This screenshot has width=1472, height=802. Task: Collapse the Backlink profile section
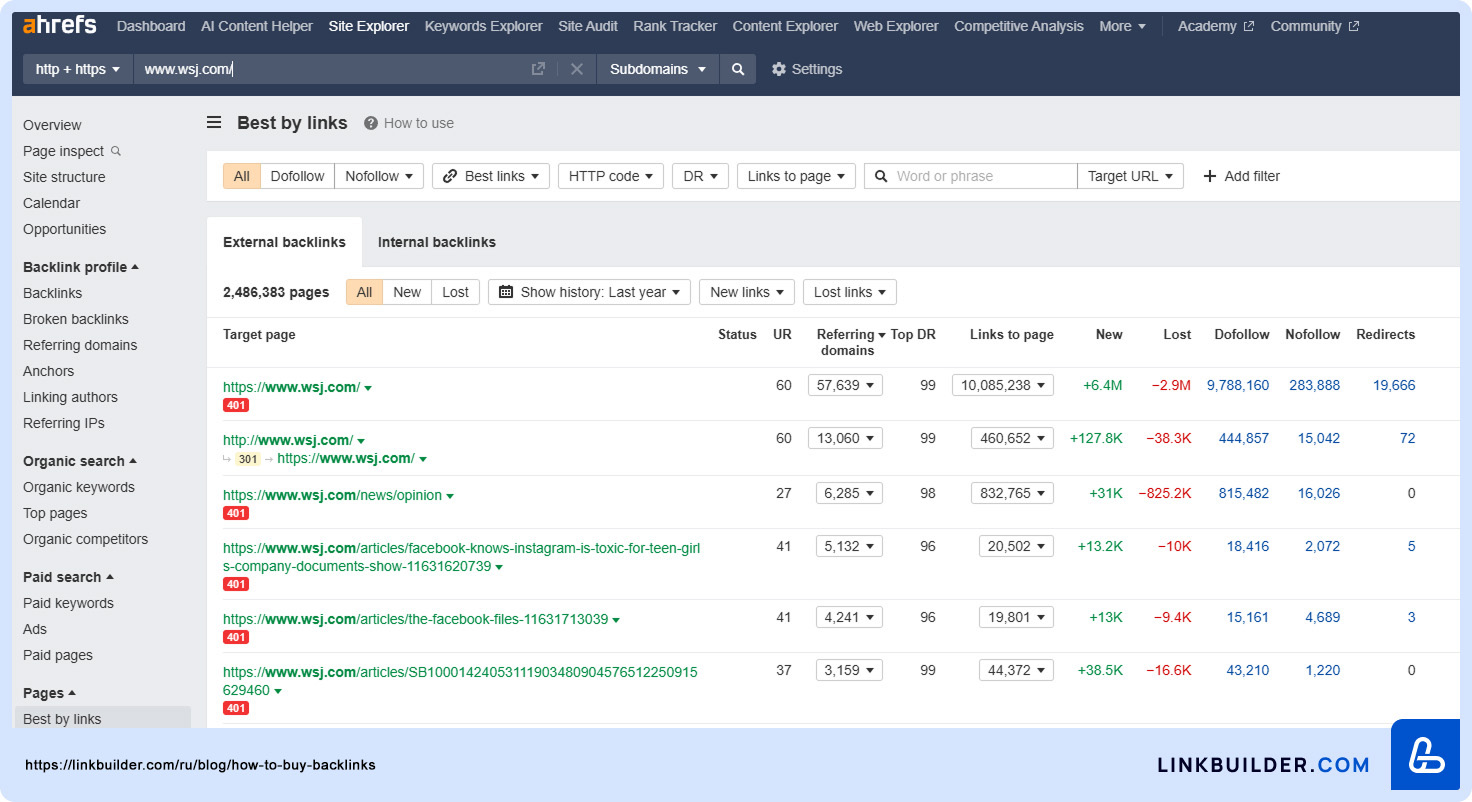click(x=81, y=267)
